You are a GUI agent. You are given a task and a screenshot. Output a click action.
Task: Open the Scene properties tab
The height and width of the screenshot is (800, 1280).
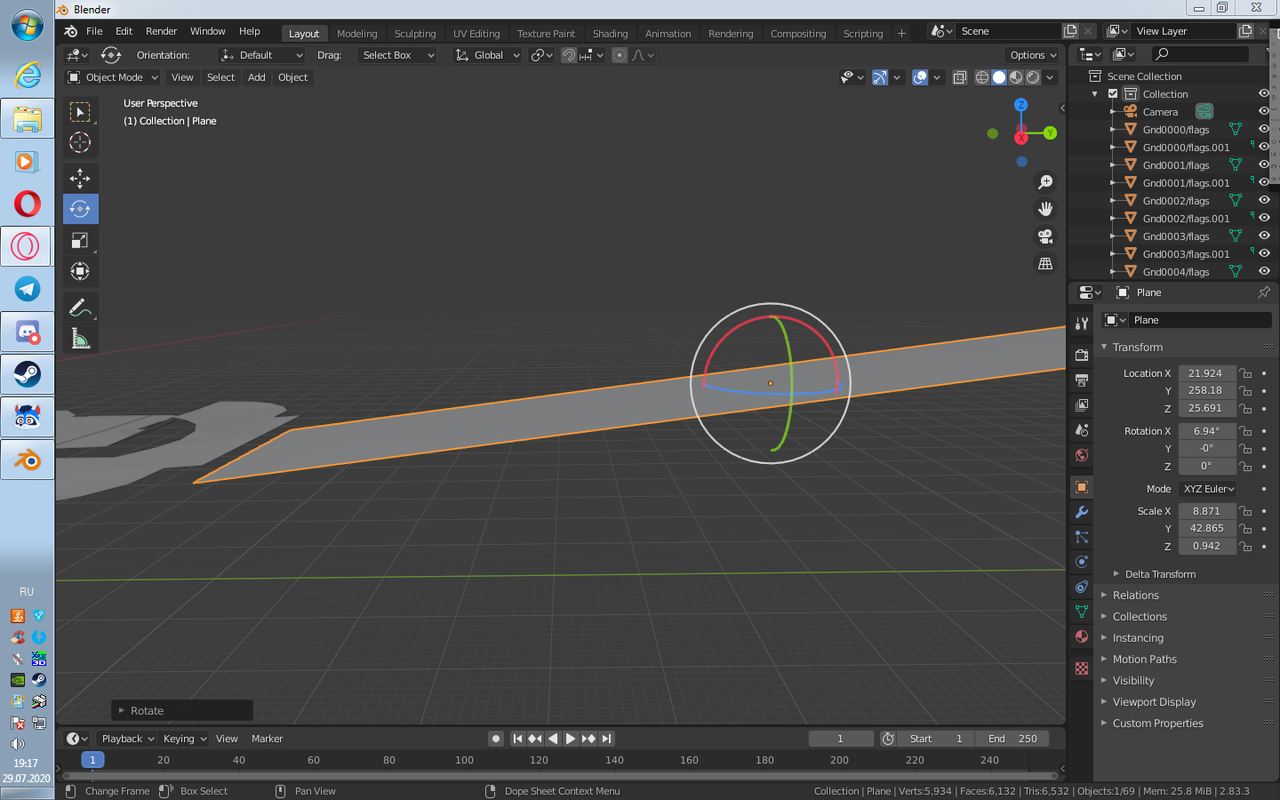[1081, 430]
